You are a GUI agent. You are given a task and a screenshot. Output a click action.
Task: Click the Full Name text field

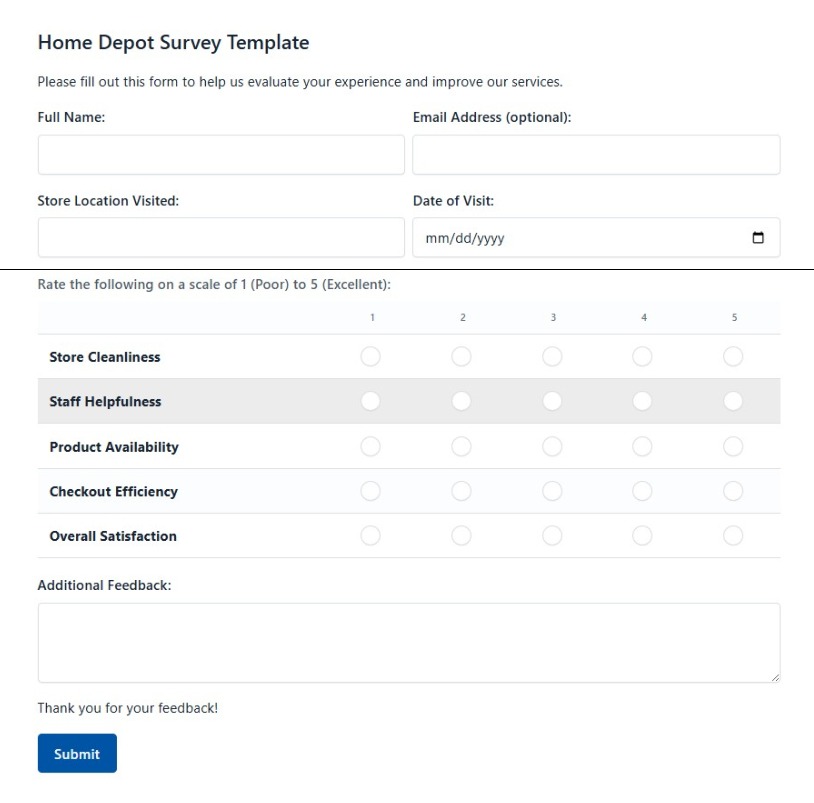pos(220,154)
